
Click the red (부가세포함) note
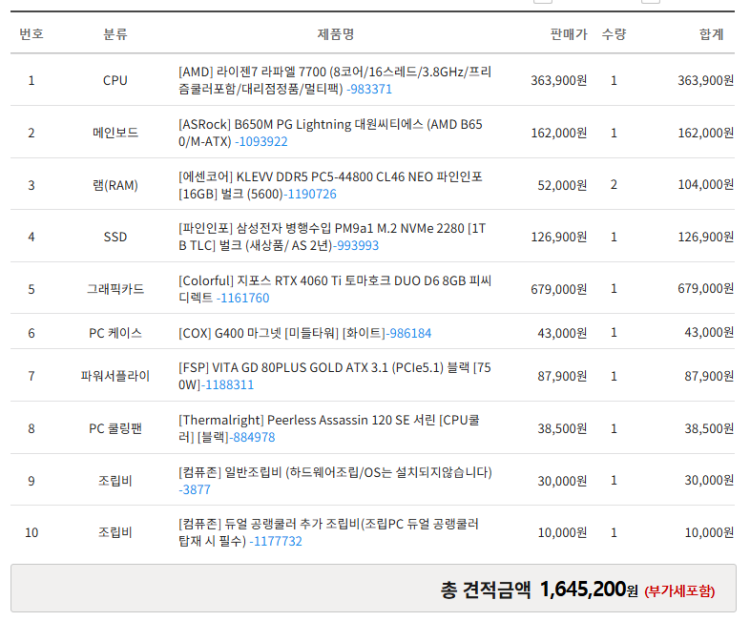[680, 591]
